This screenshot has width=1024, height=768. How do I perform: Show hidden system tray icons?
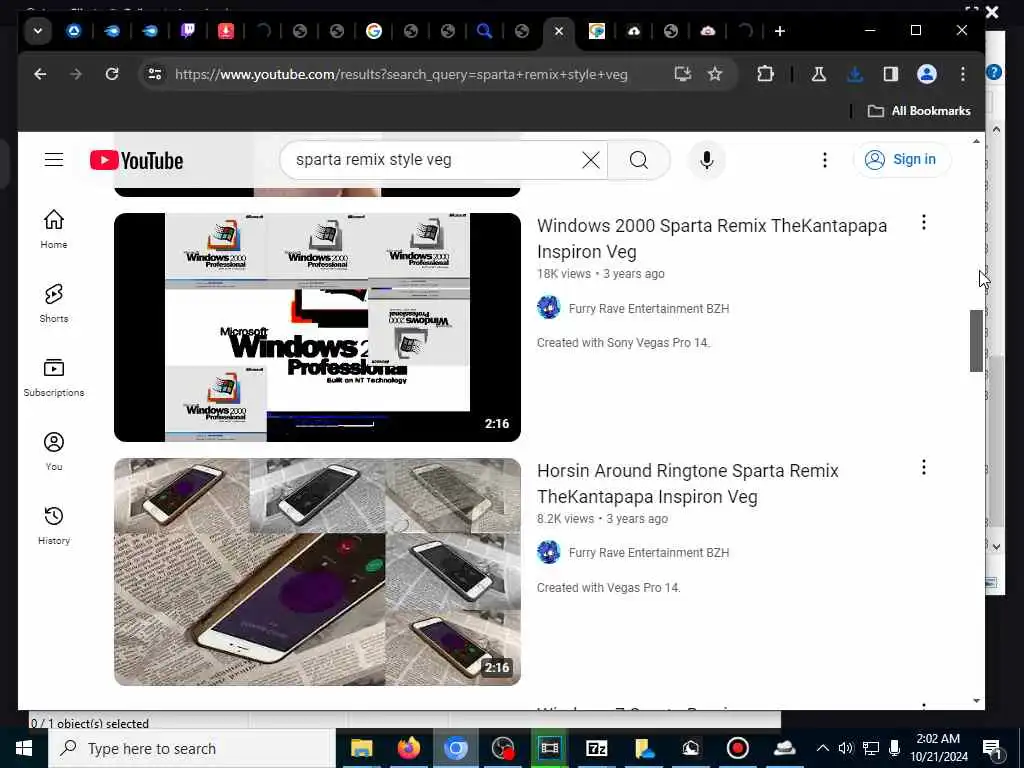[x=823, y=748]
